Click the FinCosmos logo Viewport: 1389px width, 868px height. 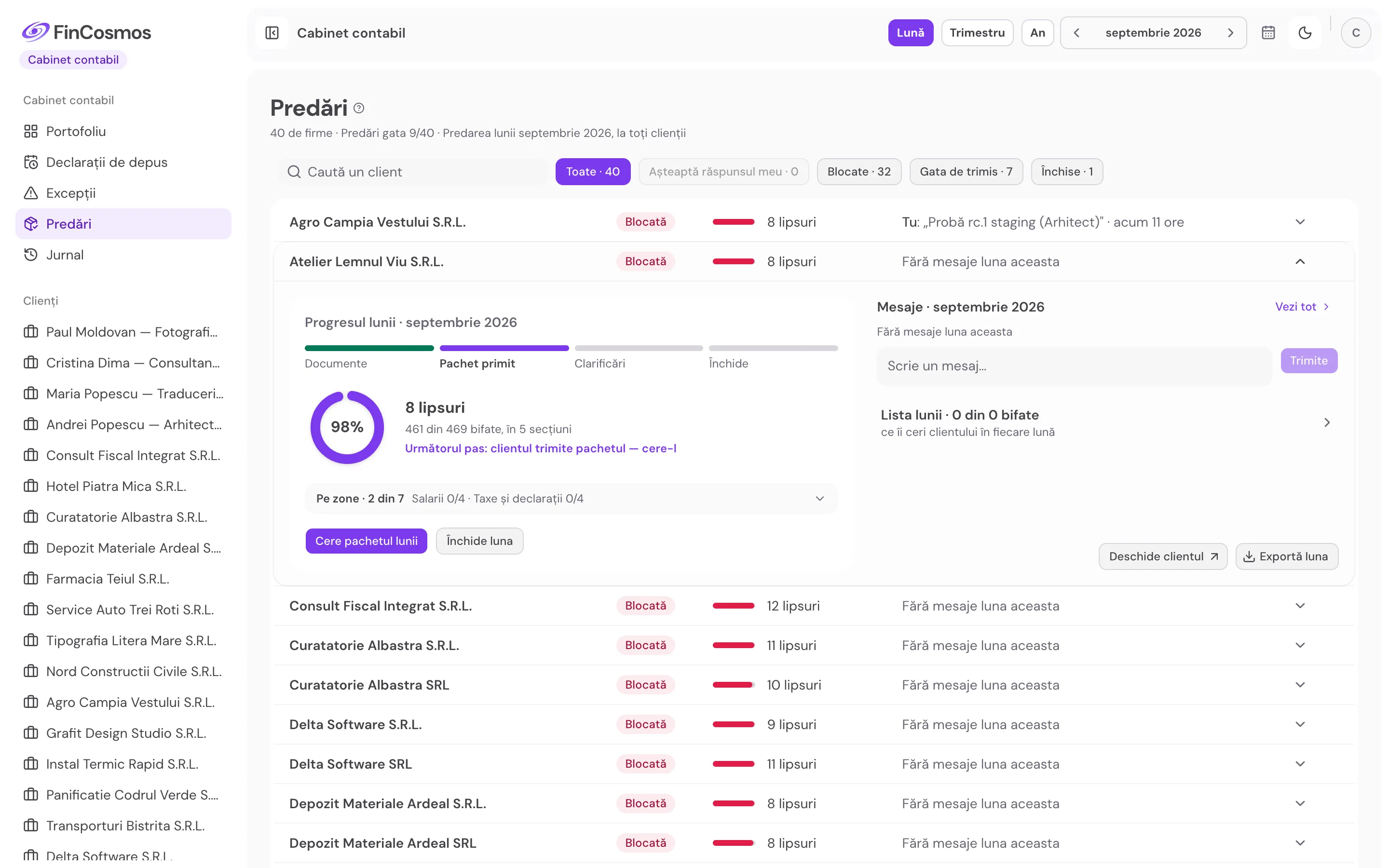tap(87, 32)
